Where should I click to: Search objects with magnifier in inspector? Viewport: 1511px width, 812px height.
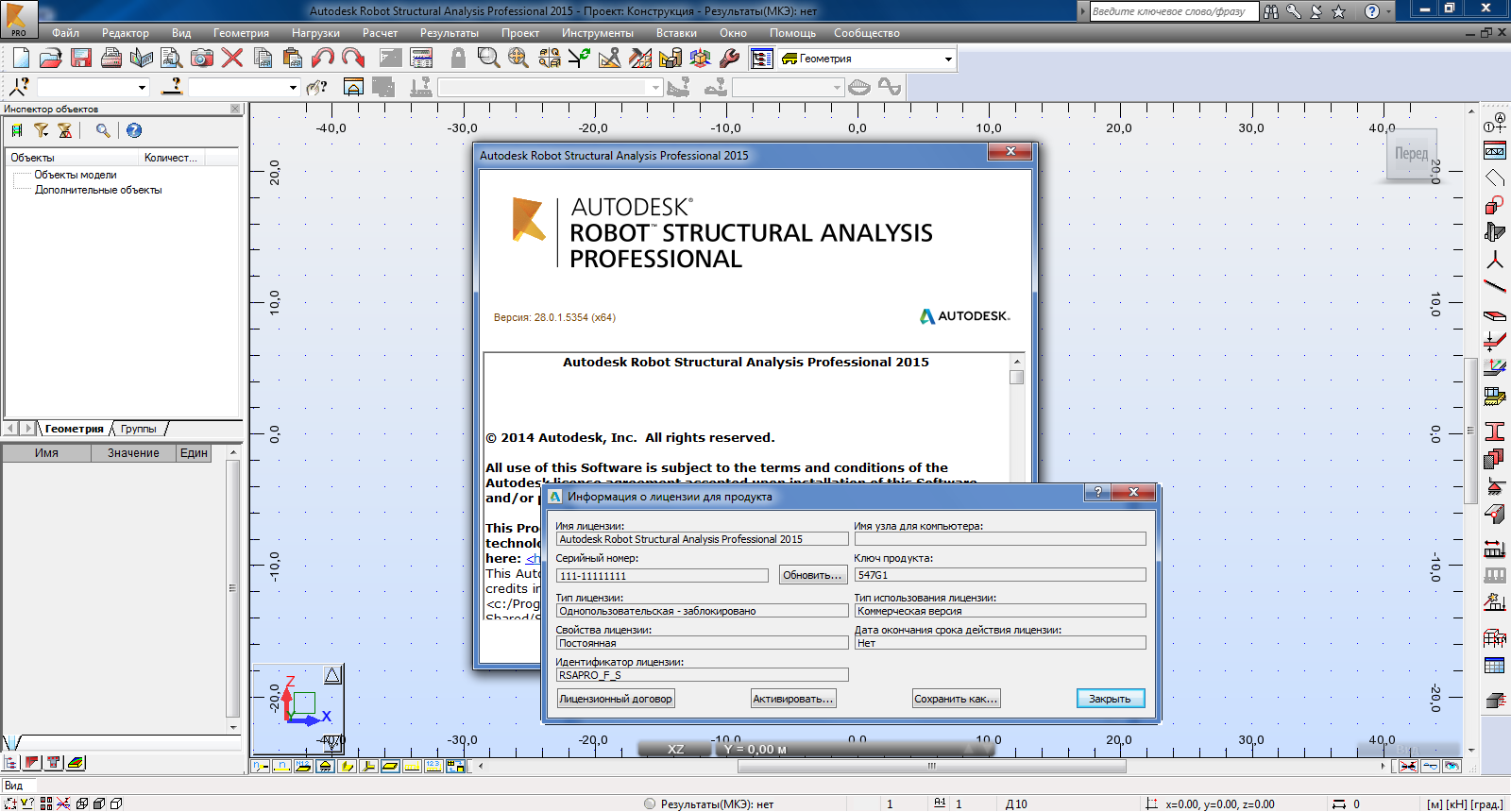[x=103, y=130]
